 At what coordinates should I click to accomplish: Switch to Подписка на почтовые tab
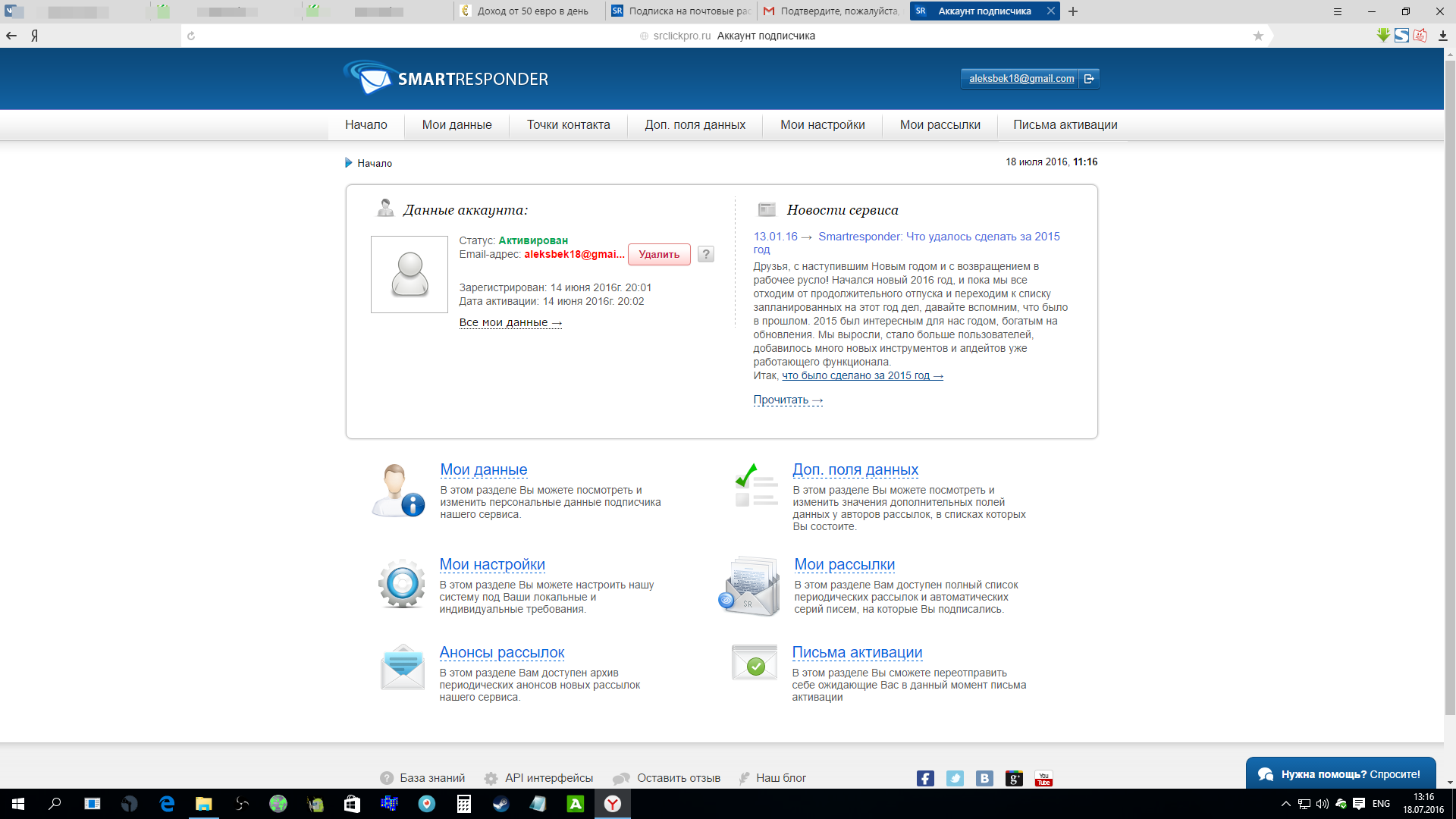682,11
